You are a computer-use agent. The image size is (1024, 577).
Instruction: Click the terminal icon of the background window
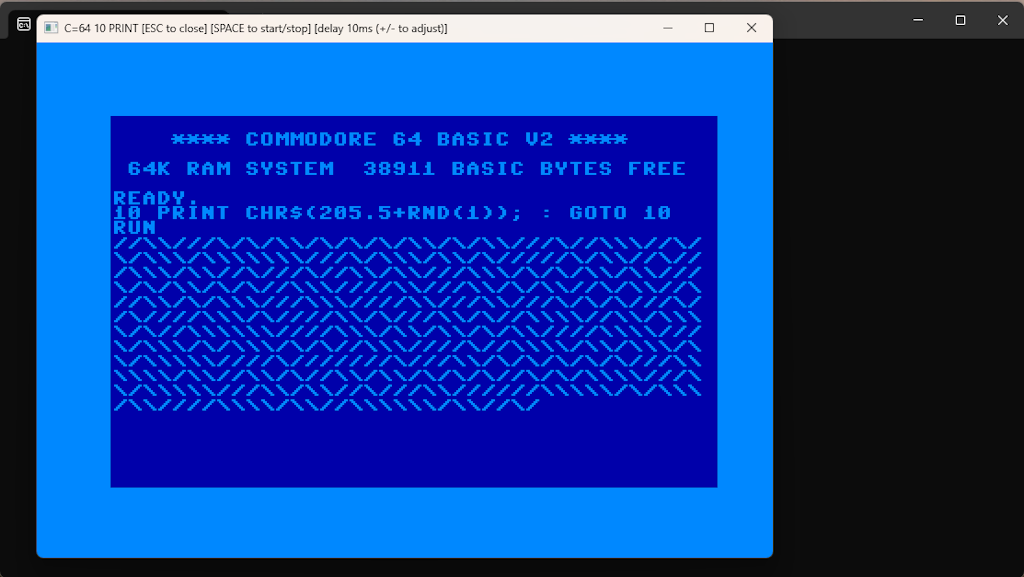24,25
